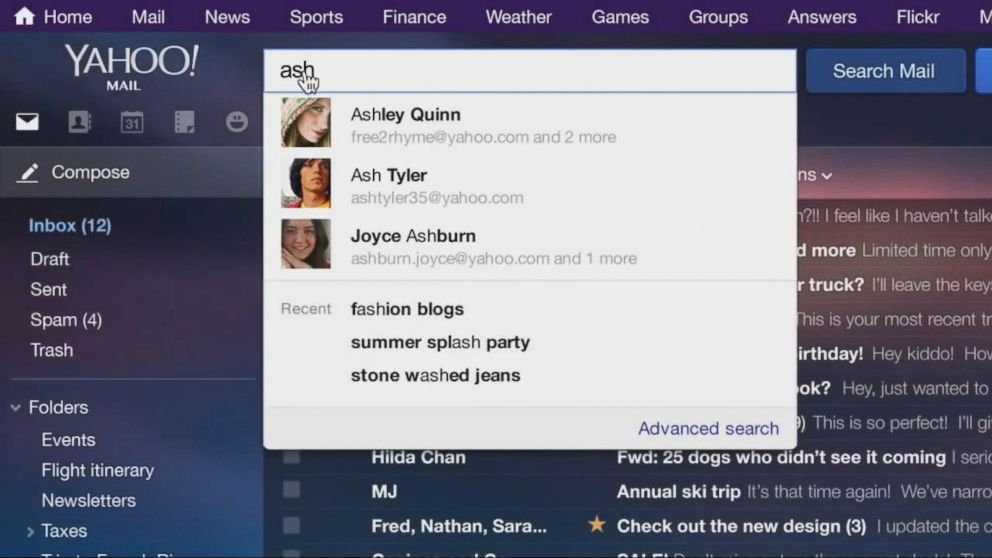Open the Messenger smiley icon
The width and height of the screenshot is (992, 558).
pyautogui.click(x=237, y=121)
